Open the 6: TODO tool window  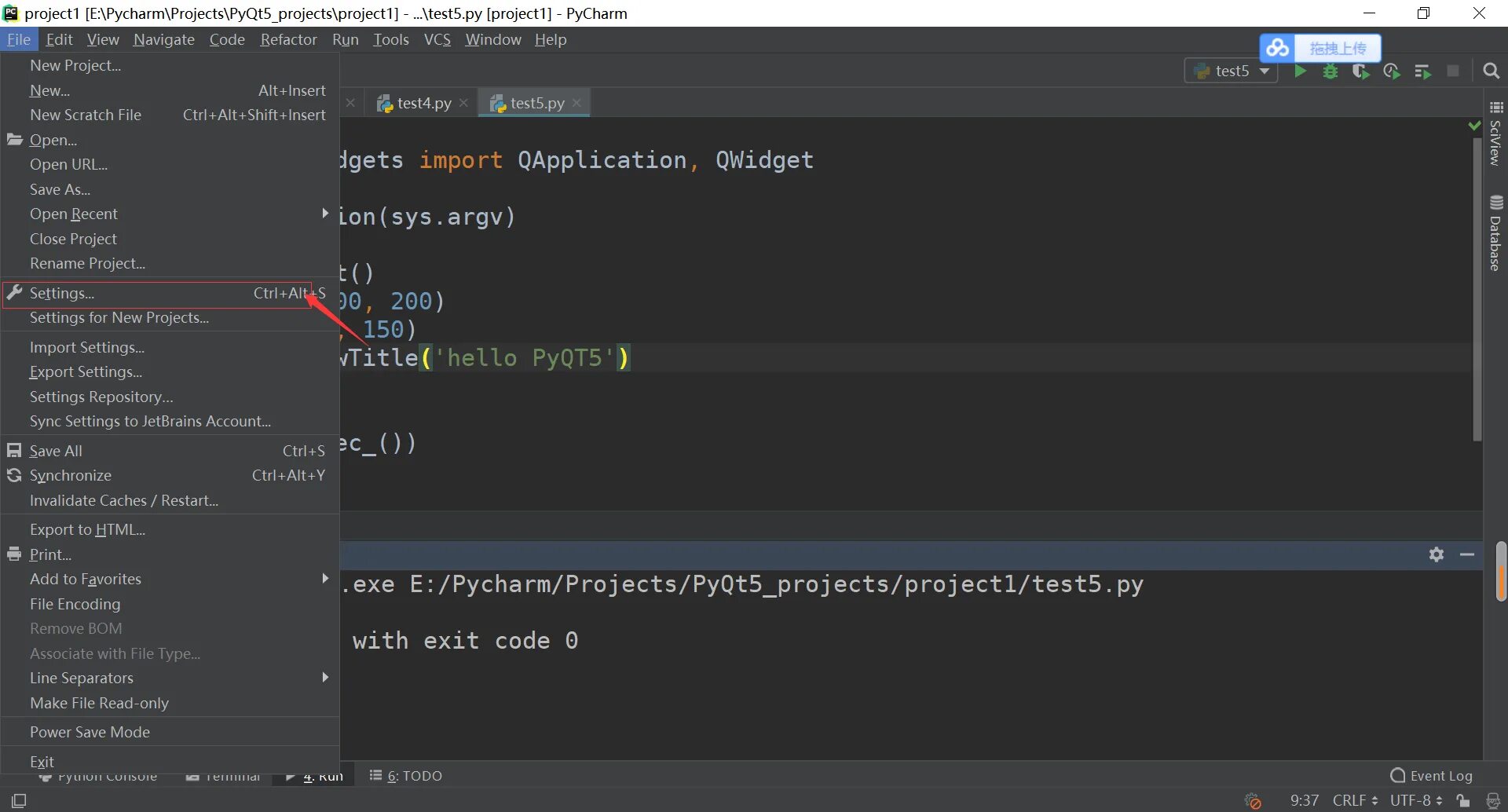pos(406,776)
